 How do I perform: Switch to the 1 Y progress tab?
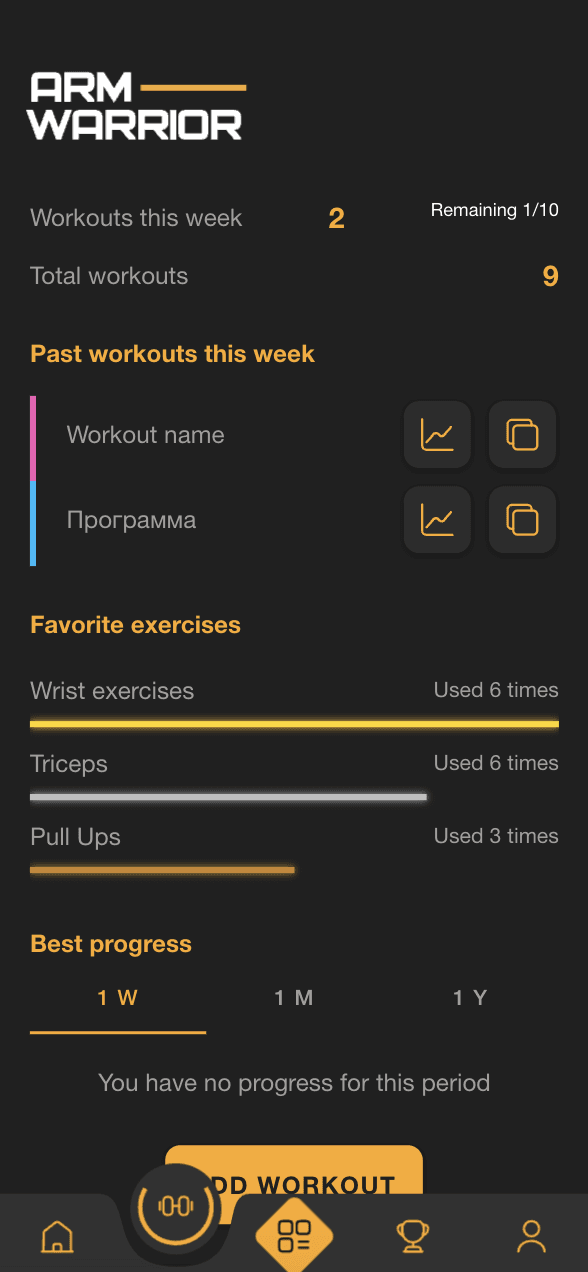[470, 997]
